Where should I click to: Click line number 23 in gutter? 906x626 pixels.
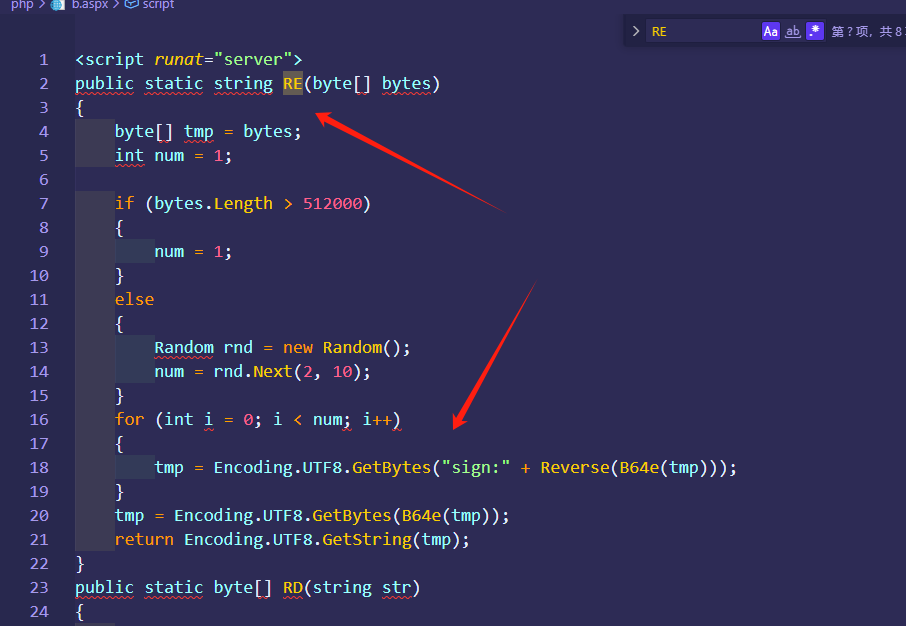[39, 588]
